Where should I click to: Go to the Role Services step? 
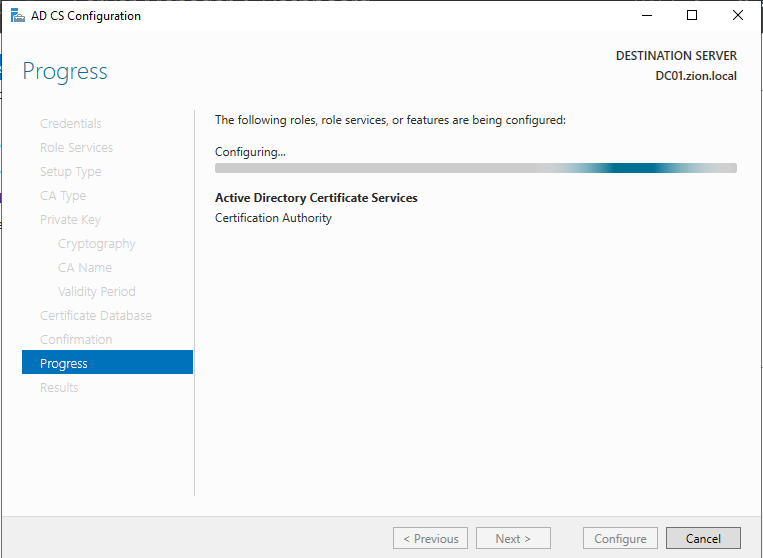pyautogui.click(x=76, y=148)
